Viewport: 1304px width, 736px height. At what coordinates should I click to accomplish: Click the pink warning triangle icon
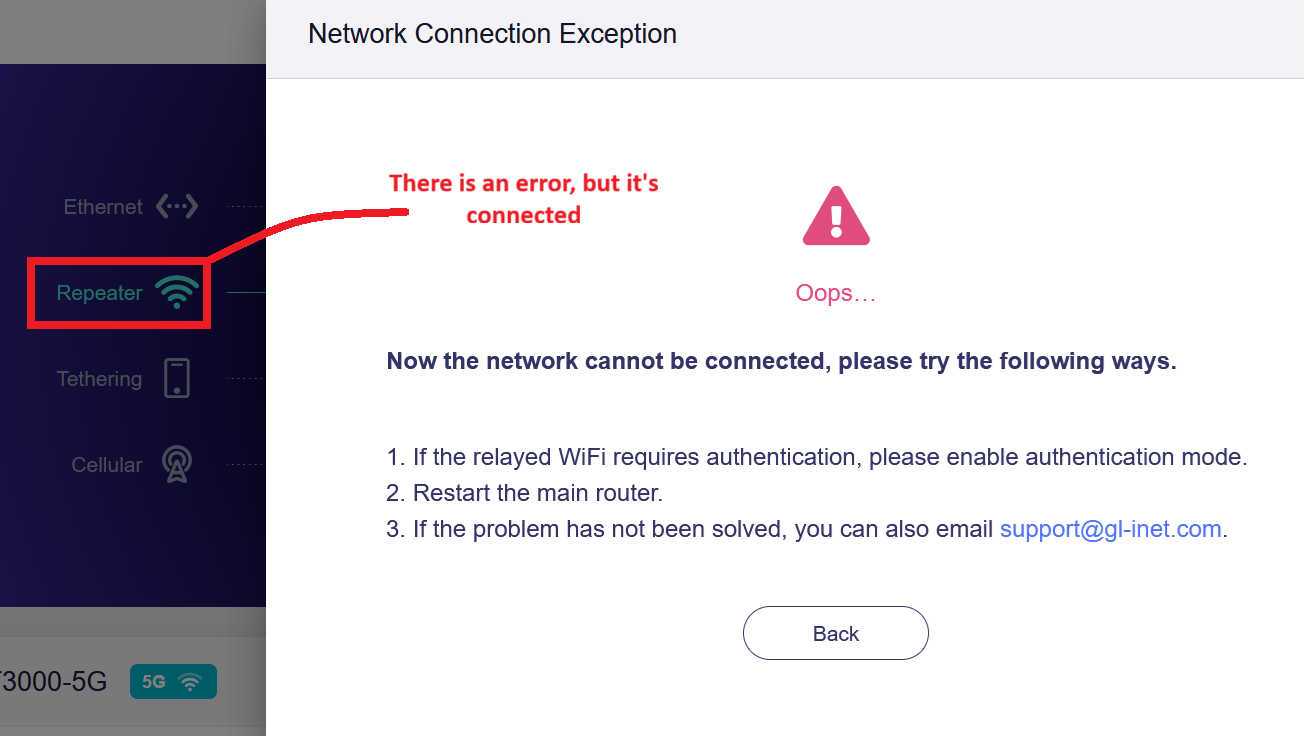point(836,217)
